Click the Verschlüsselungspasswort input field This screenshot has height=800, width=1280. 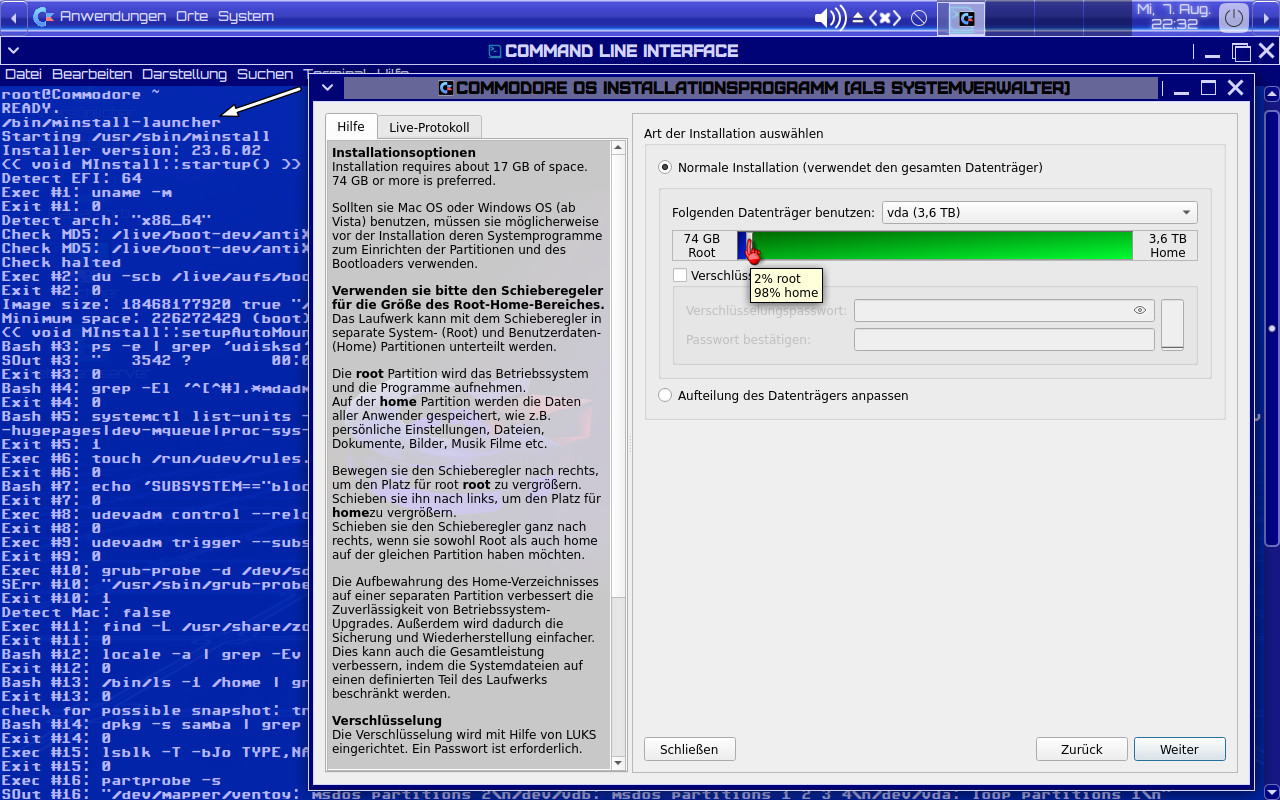1000,310
